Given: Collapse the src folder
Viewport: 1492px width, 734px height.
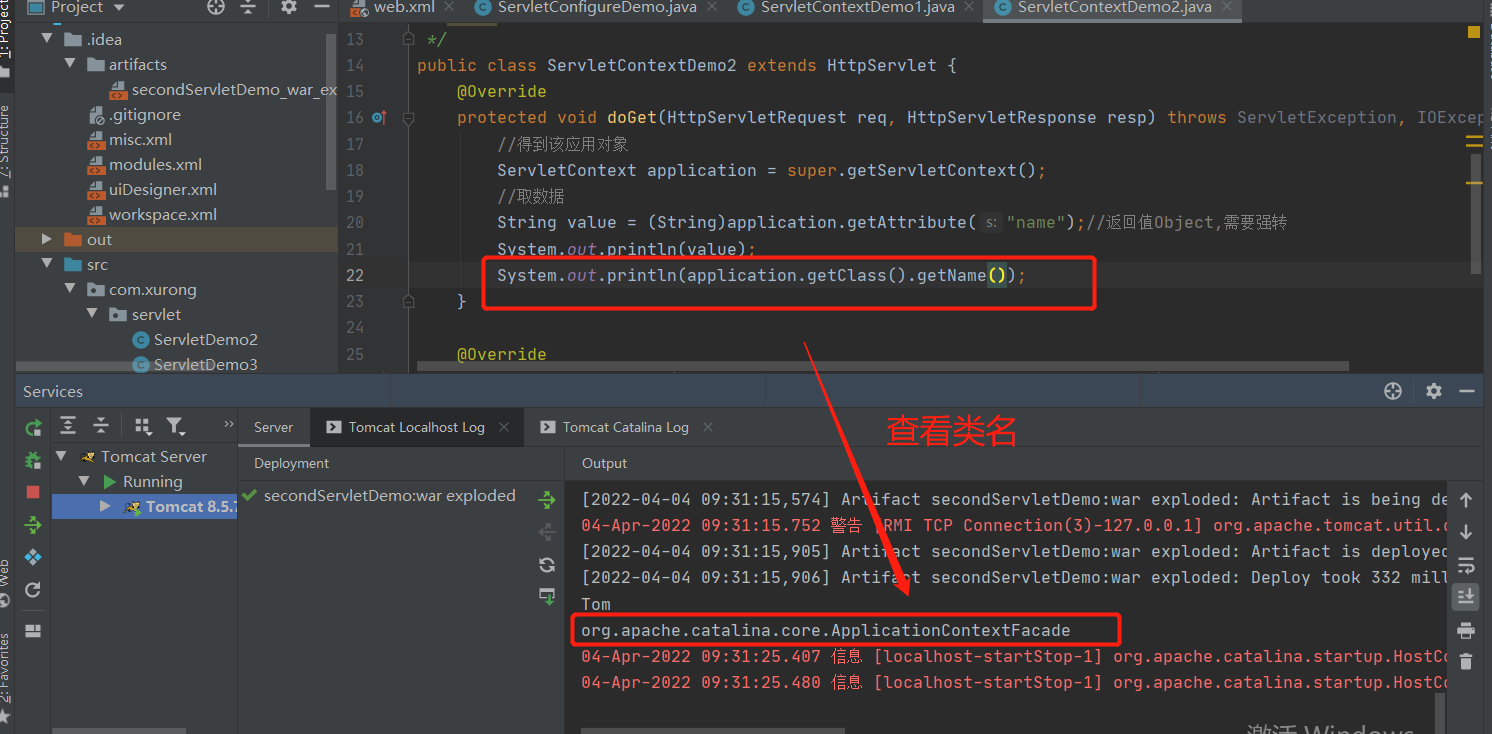Looking at the screenshot, I should (x=47, y=264).
